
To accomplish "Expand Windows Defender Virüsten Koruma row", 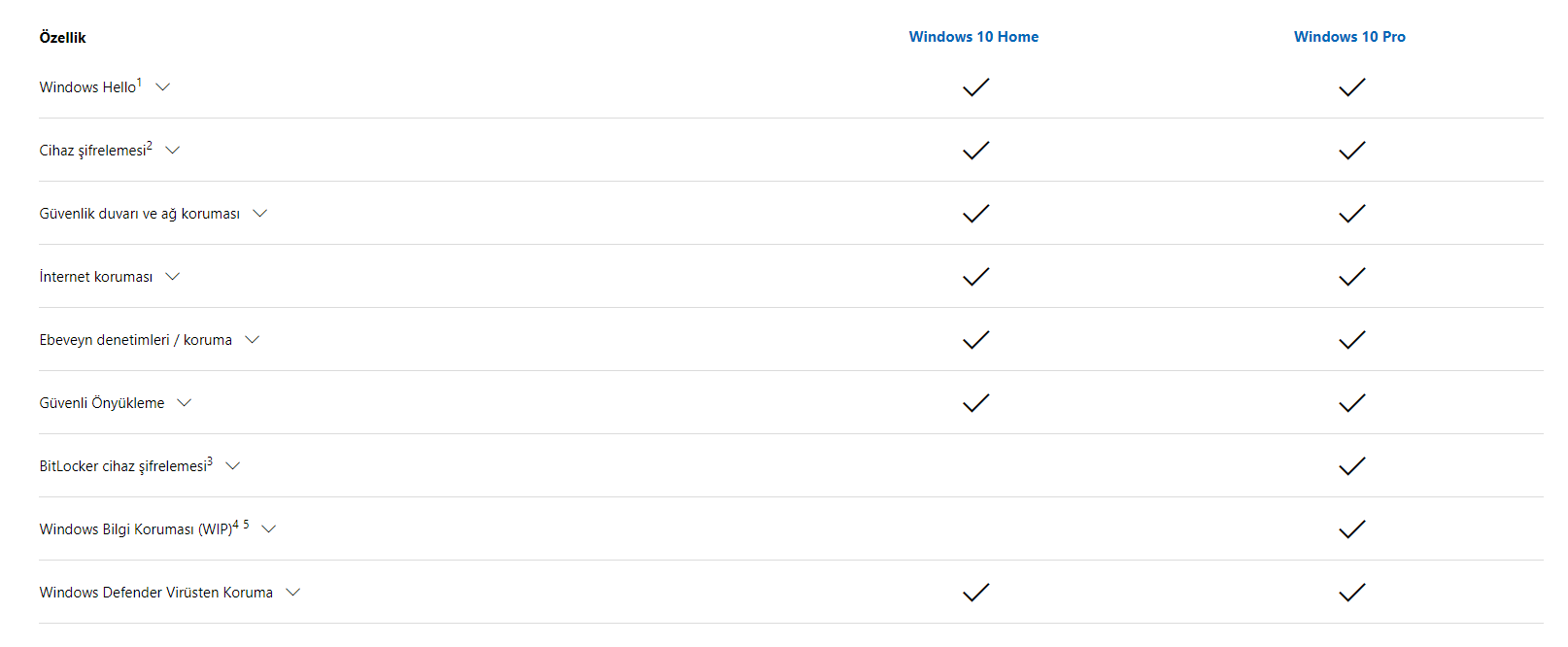I will pyautogui.click(x=293, y=593).
